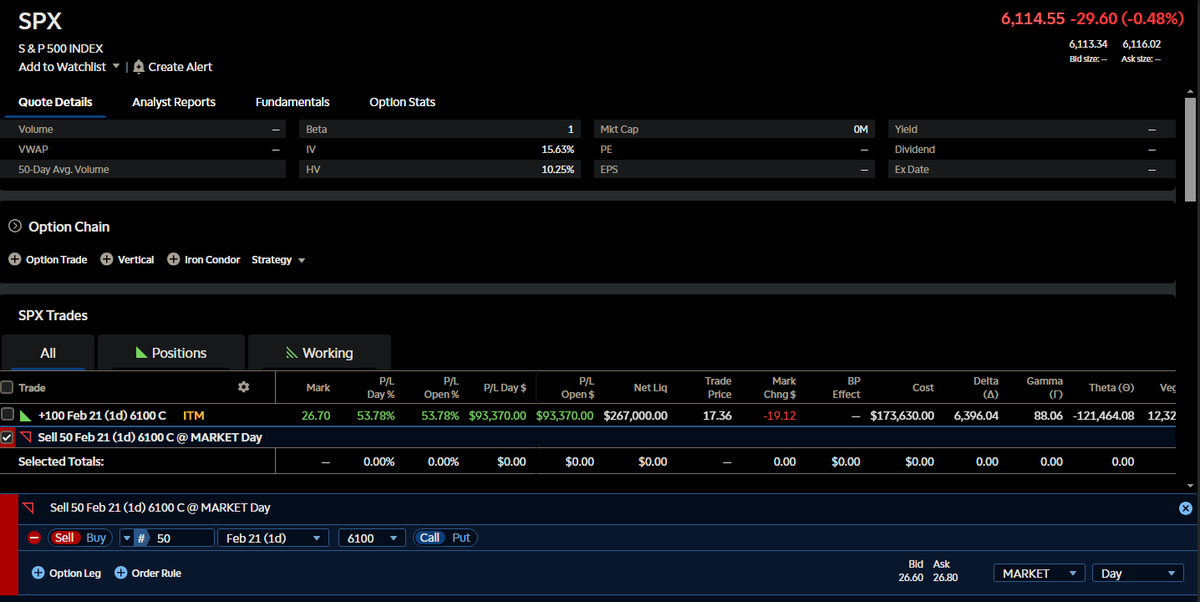The height and width of the screenshot is (602, 1200).
Task: Open the trade table column settings gear
Action: [x=244, y=387]
